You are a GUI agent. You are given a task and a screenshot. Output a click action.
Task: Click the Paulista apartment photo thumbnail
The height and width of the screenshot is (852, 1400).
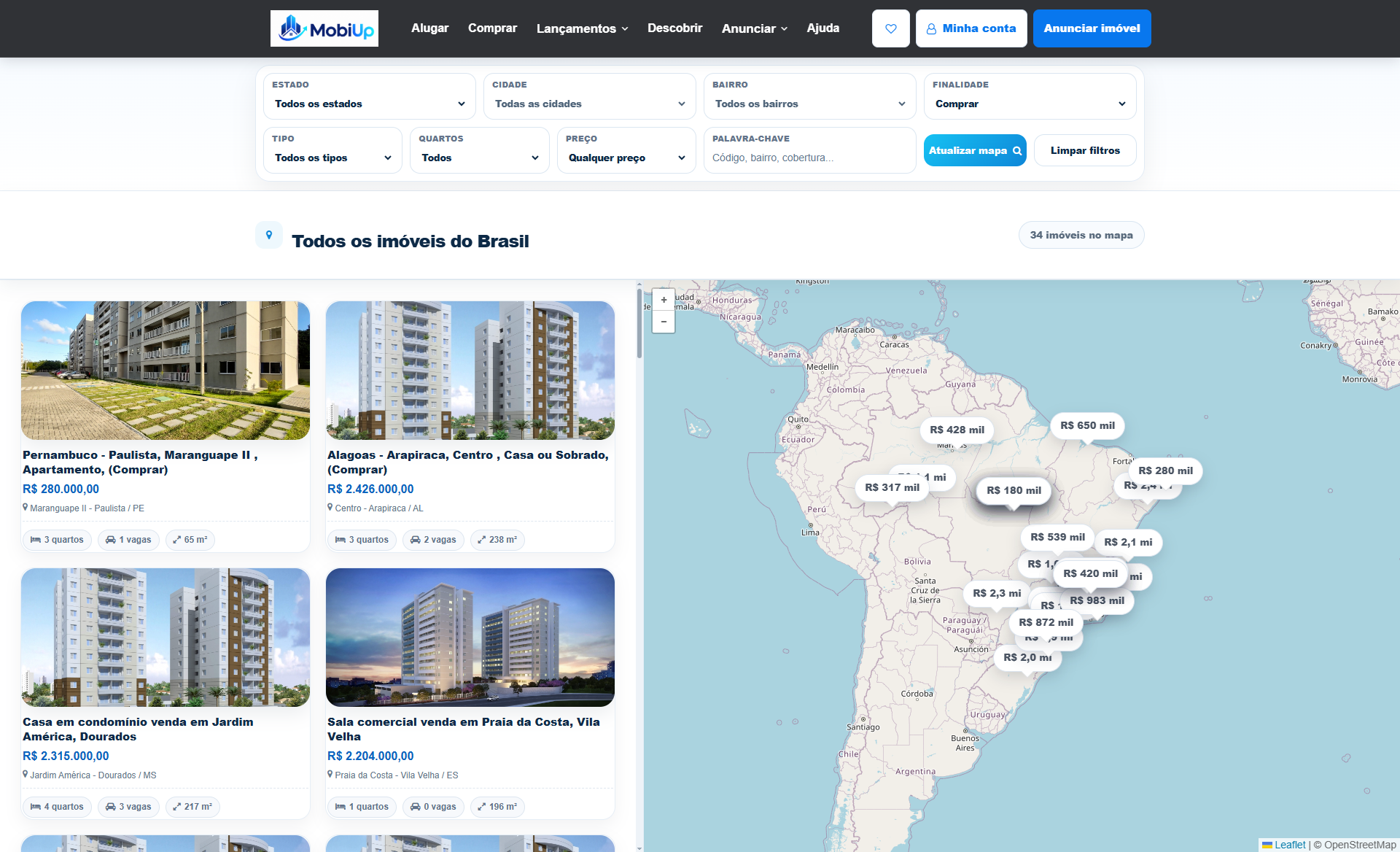[x=166, y=371]
